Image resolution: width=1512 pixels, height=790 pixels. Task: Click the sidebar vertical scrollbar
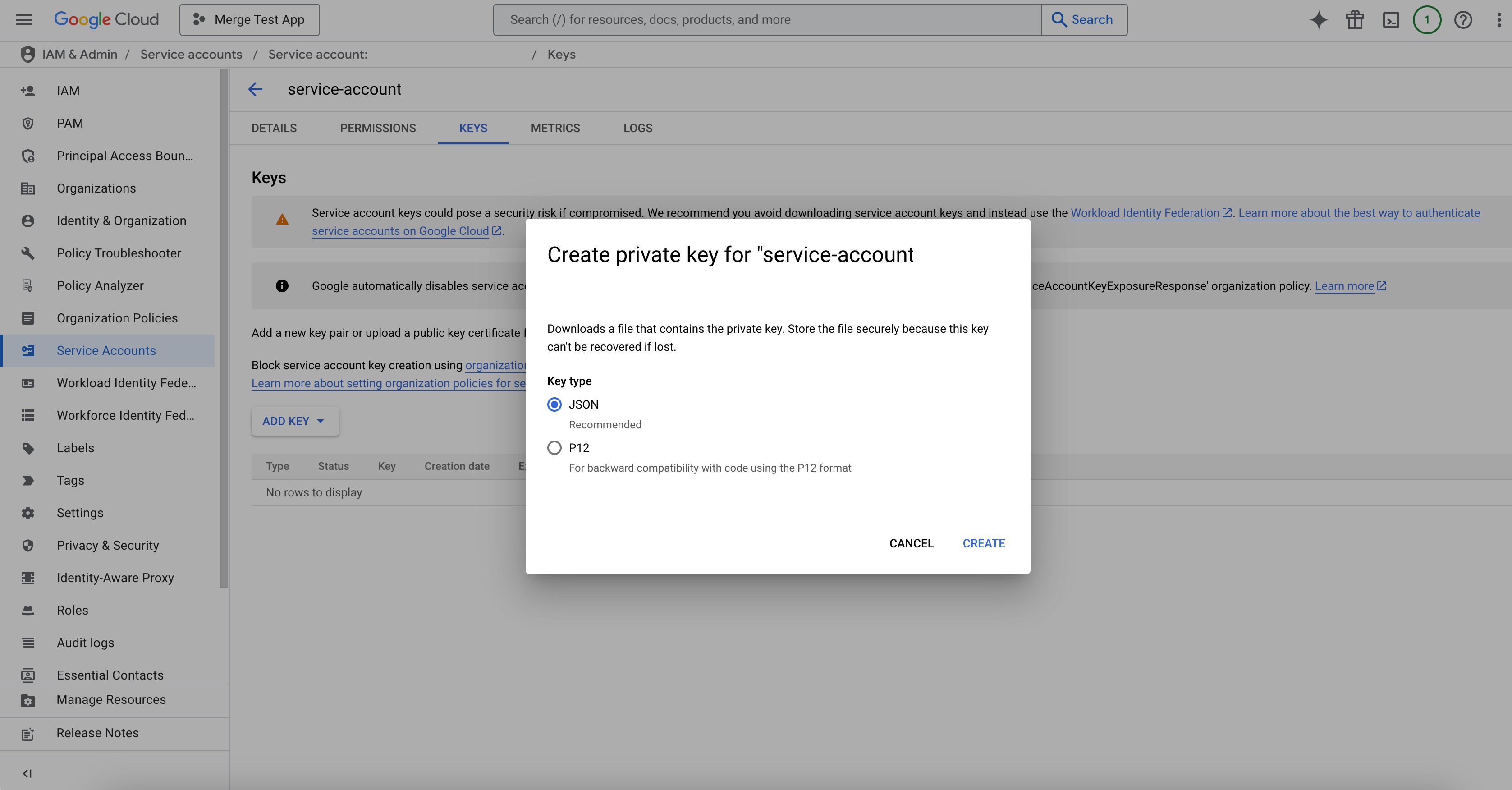(x=224, y=329)
